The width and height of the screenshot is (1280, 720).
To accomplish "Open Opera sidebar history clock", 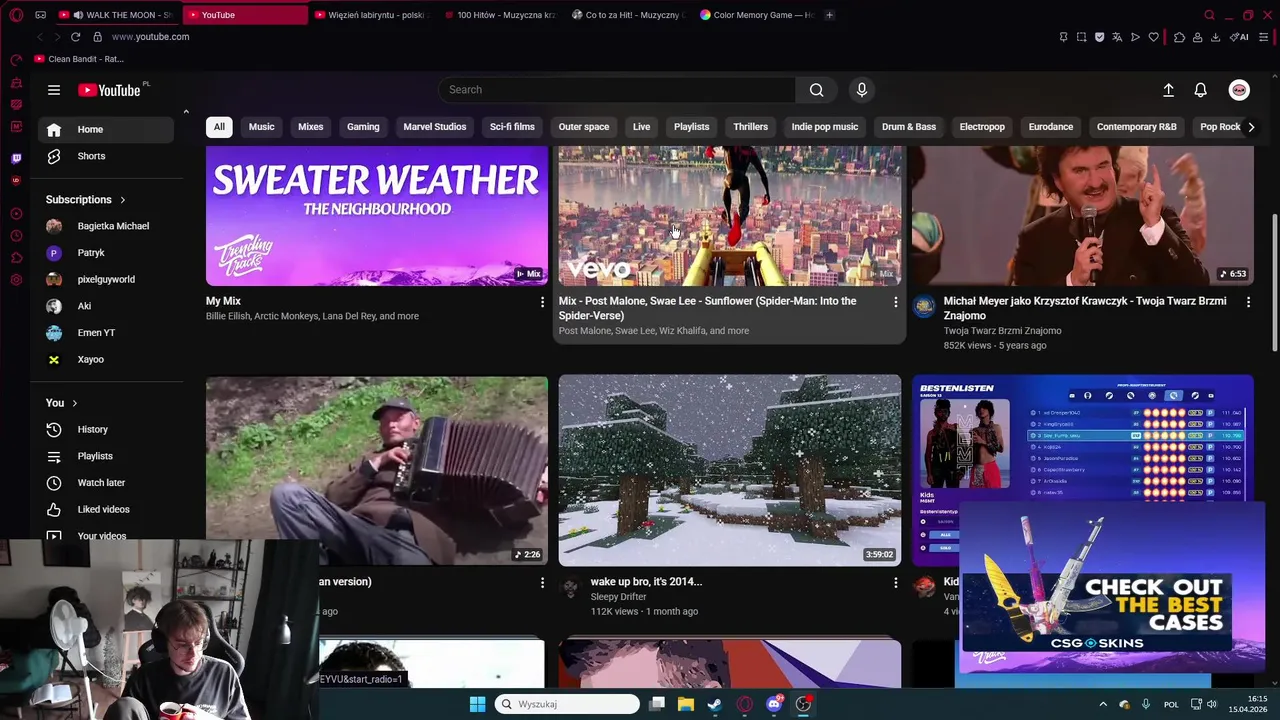I will pos(16,236).
